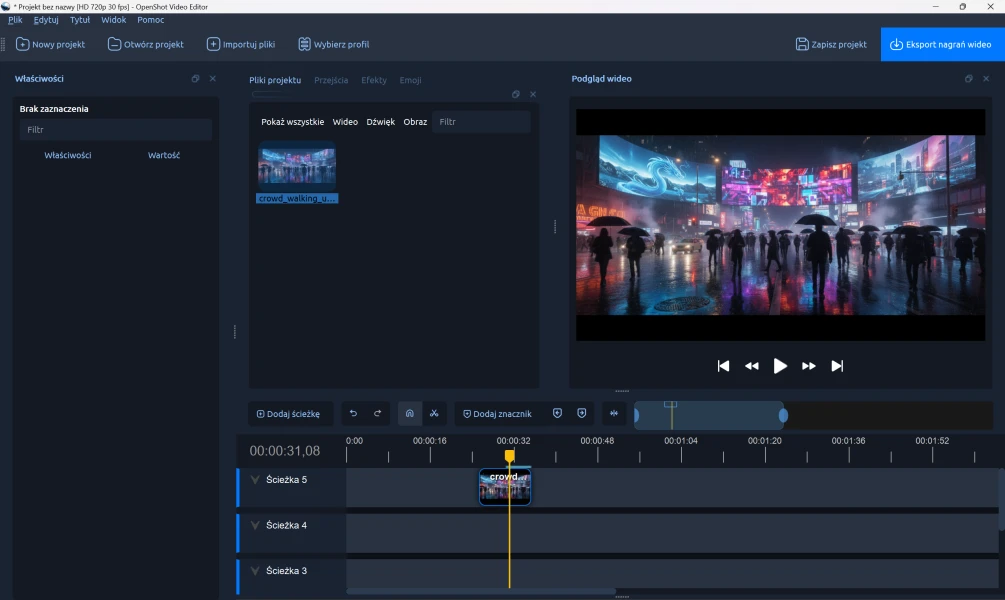Center timeline on the playhead

[x=614, y=413]
